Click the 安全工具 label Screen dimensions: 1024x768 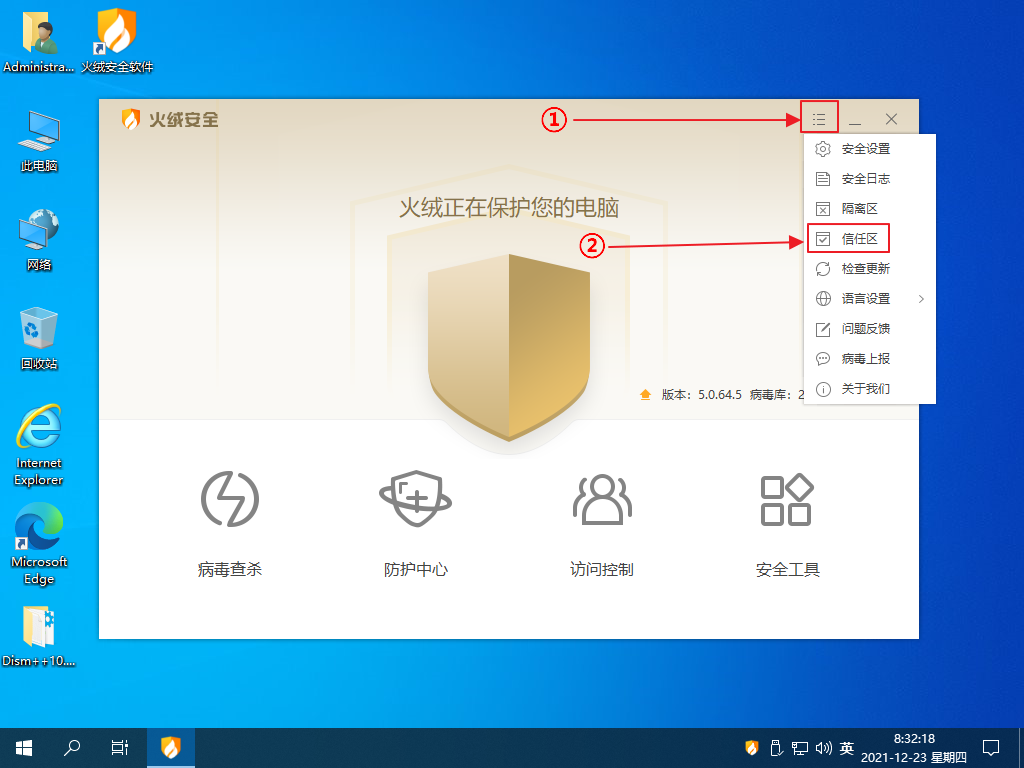788,569
